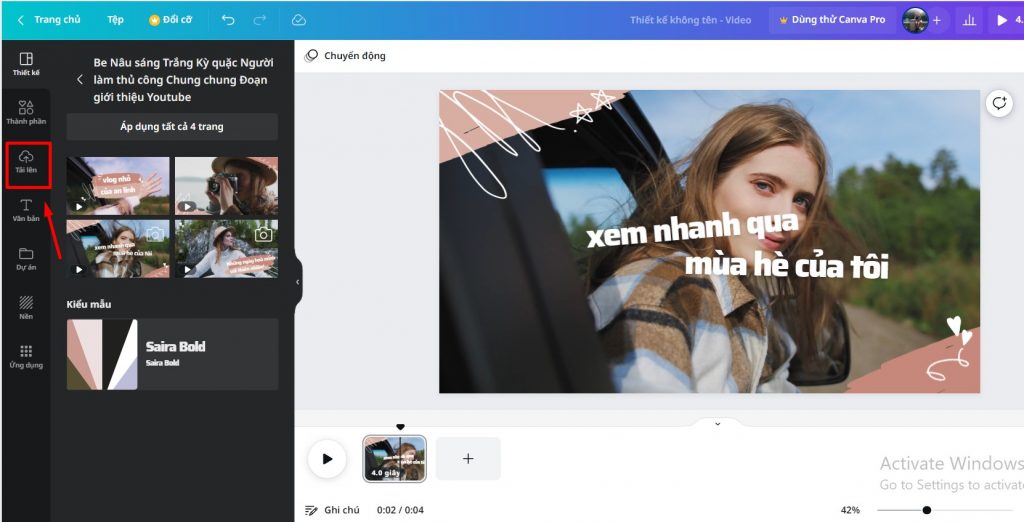Select the photographer with camera template page
The image size is (1024, 522).
pos(227,186)
